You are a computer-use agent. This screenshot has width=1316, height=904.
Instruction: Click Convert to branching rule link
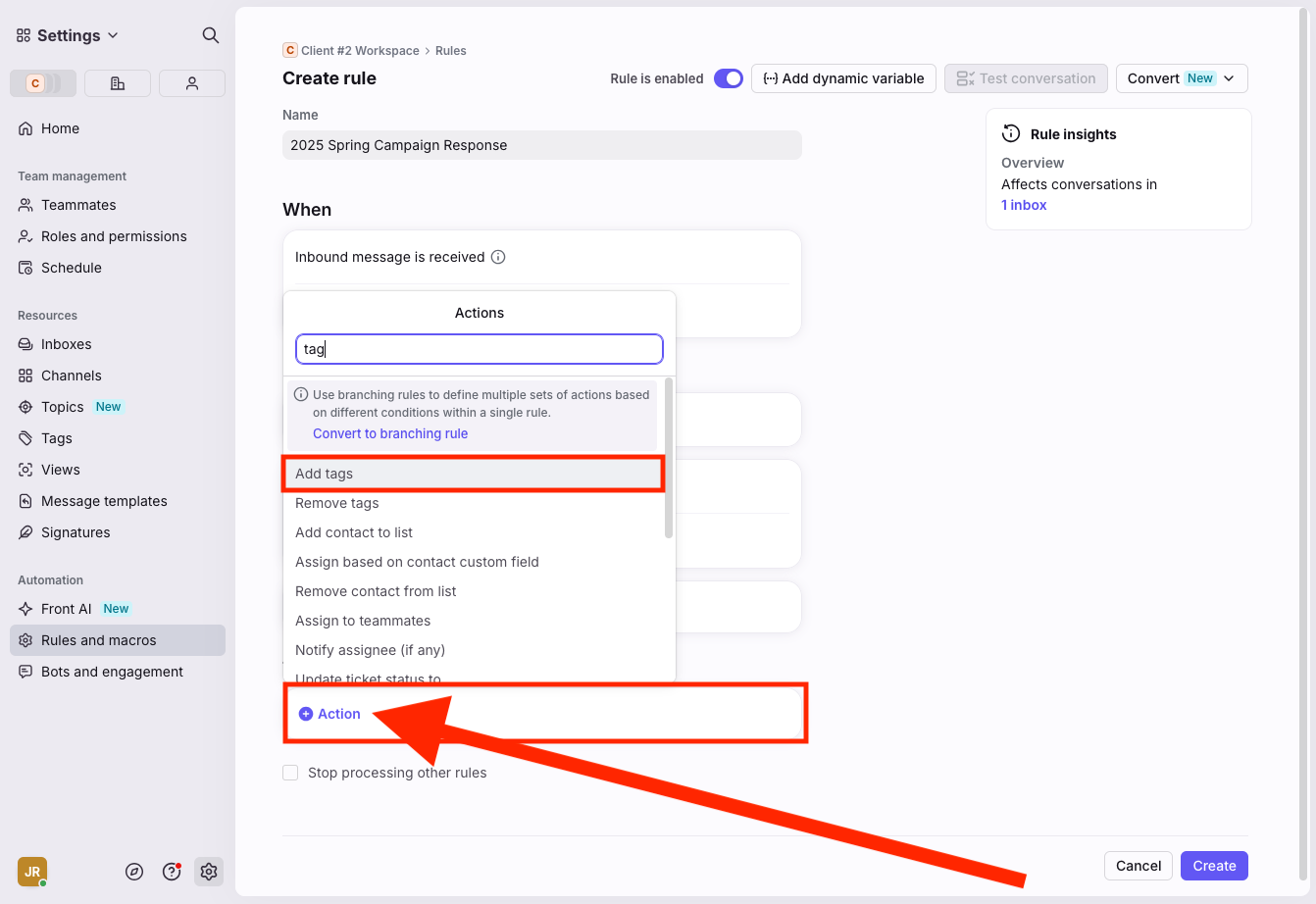(390, 433)
